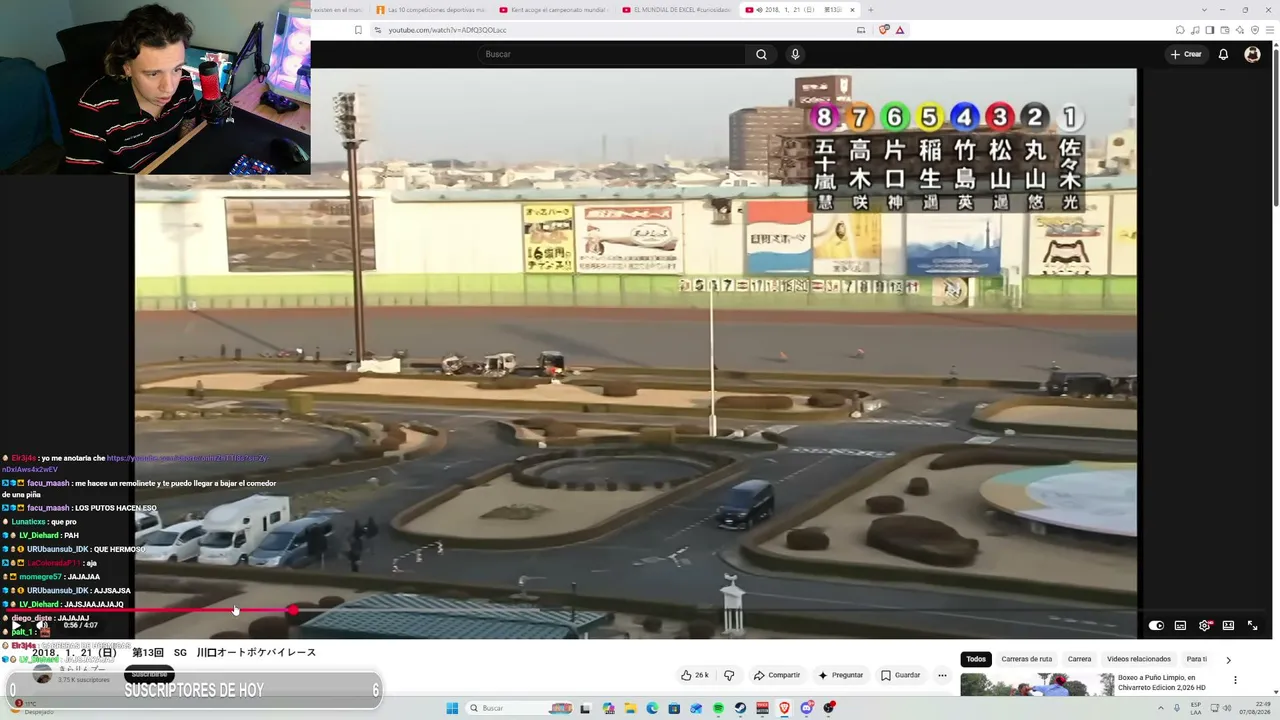Open Spotify from the taskbar

(x=718, y=708)
